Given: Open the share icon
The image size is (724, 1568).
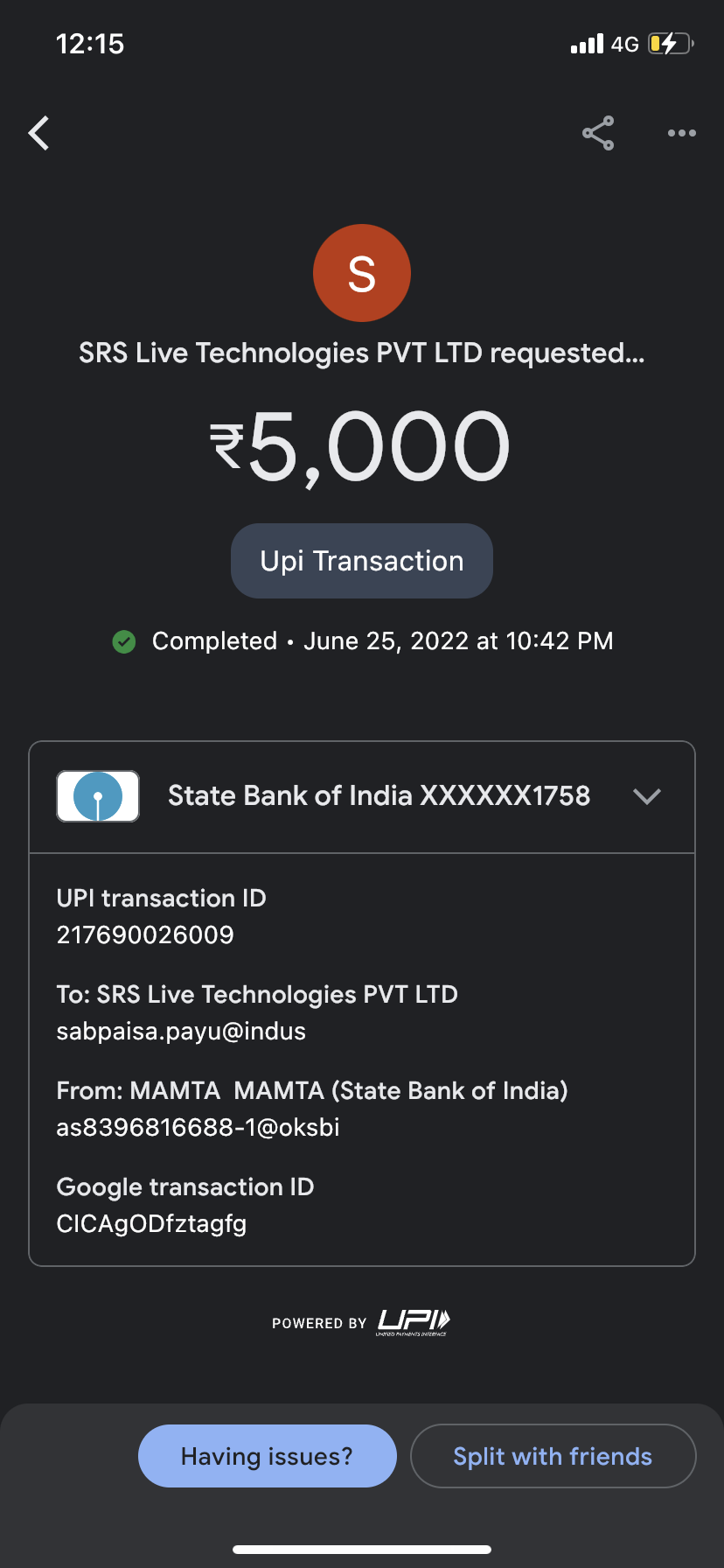Looking at the screenshot, I should point(598,134).
